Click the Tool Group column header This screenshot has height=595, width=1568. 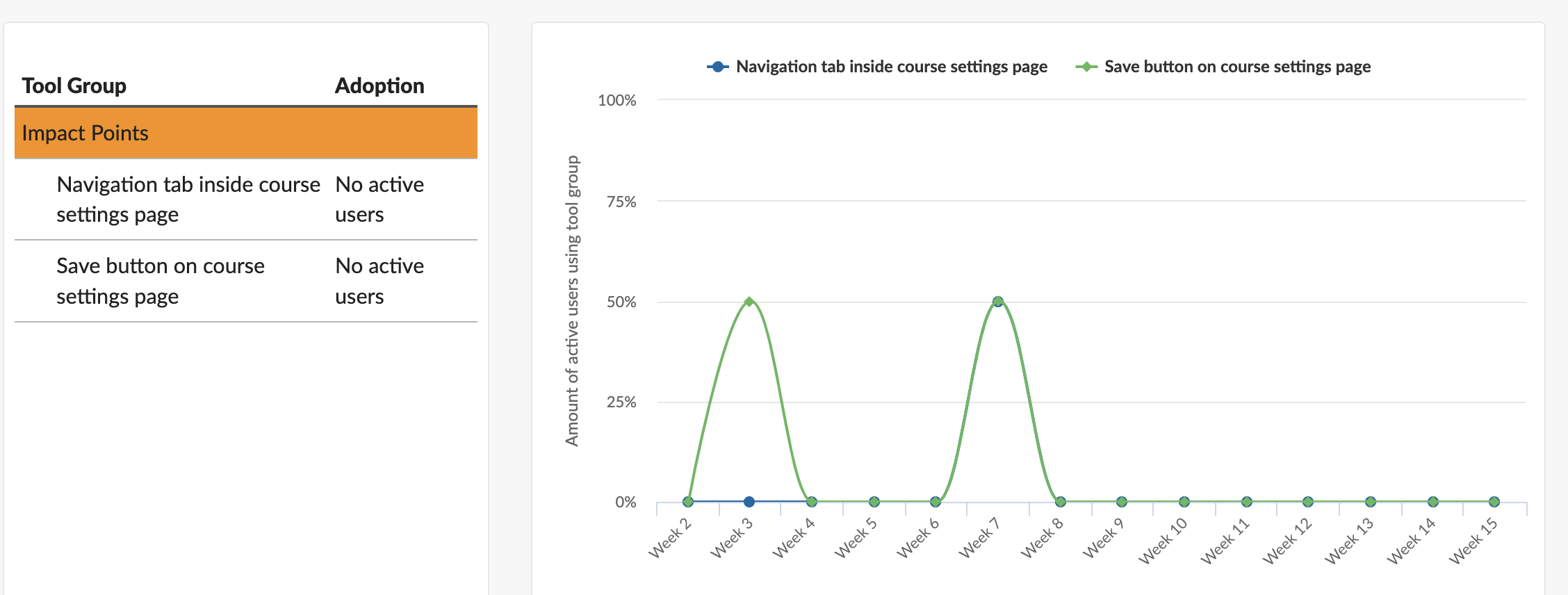pos(74,85)
